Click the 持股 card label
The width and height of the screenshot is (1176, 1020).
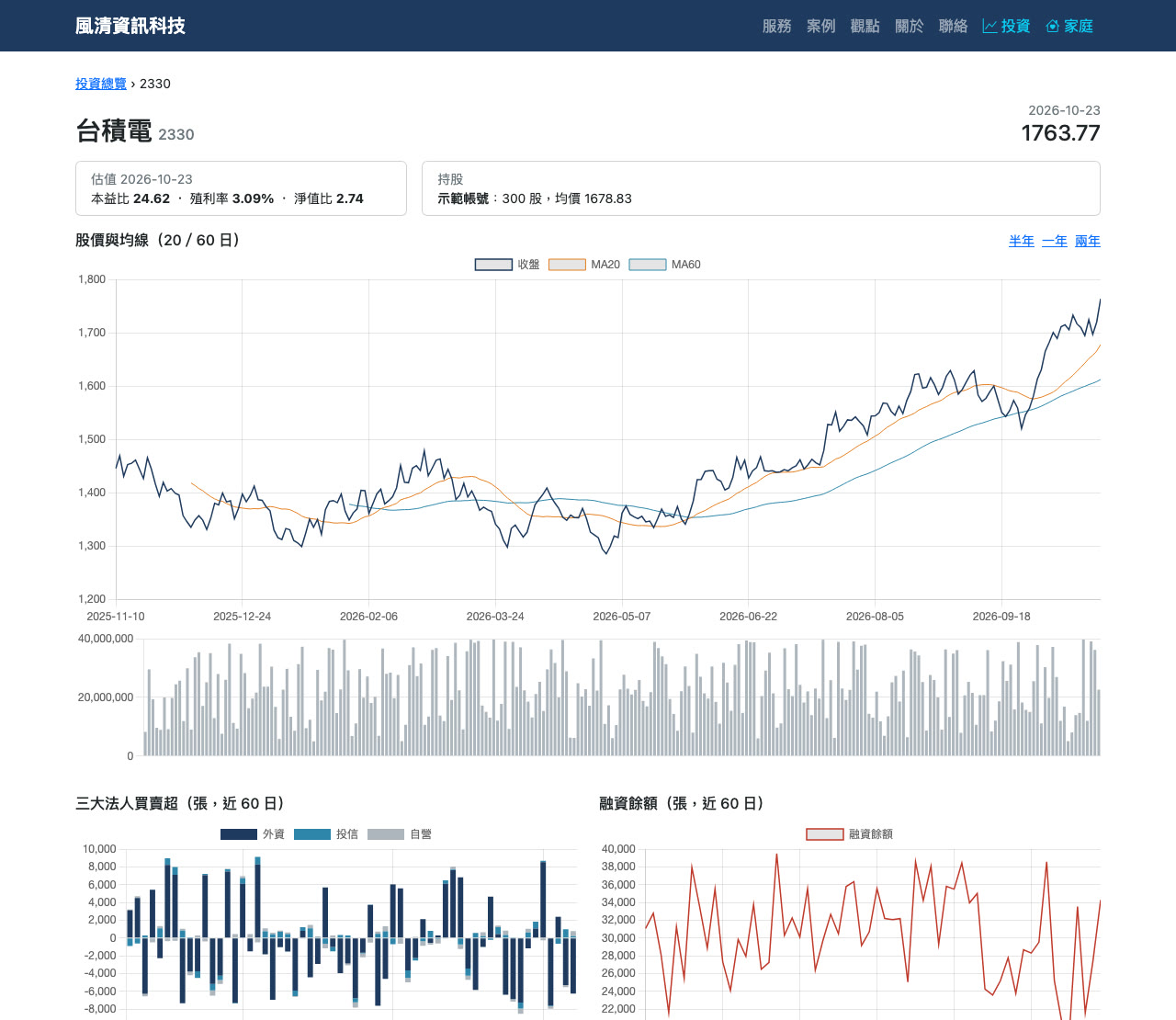point(450,179)
